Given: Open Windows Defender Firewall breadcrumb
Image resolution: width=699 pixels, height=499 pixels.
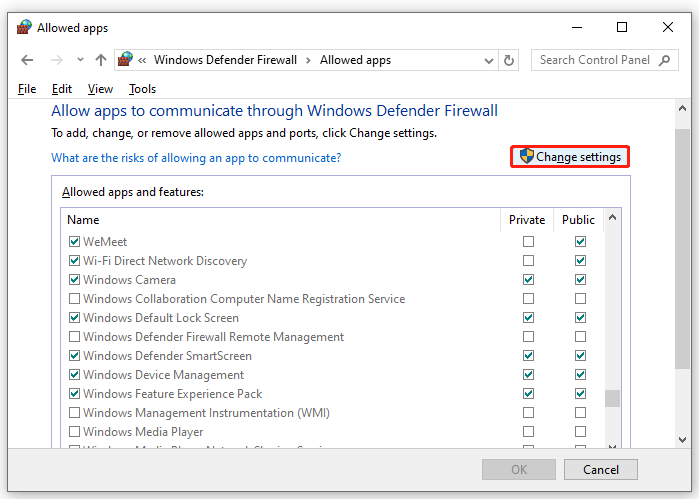Looking at the screenshot, I should pyautogui.click(x=225, y=60).
